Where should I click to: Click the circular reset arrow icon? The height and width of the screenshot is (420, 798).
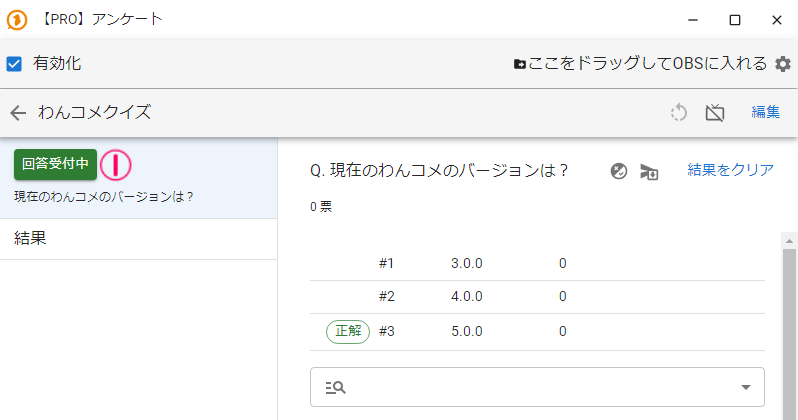tap(679, 113)
